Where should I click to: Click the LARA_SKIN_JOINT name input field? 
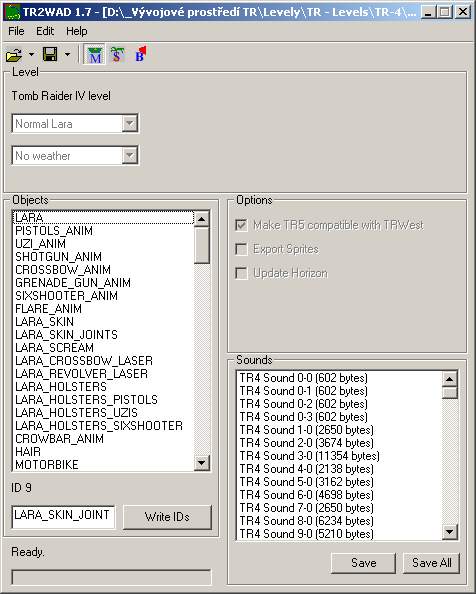(64, 516)
